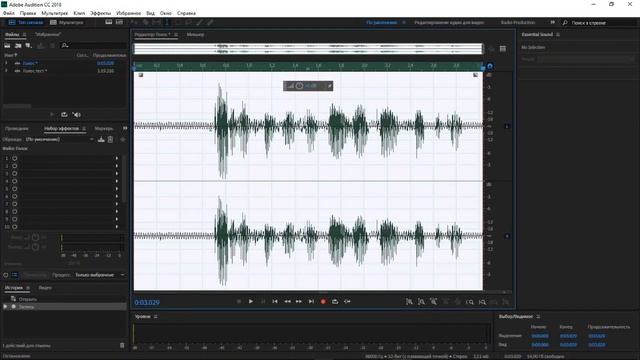Expand hidden panel tabs chevron
640x360 pixels.
[x=125, y=128]
